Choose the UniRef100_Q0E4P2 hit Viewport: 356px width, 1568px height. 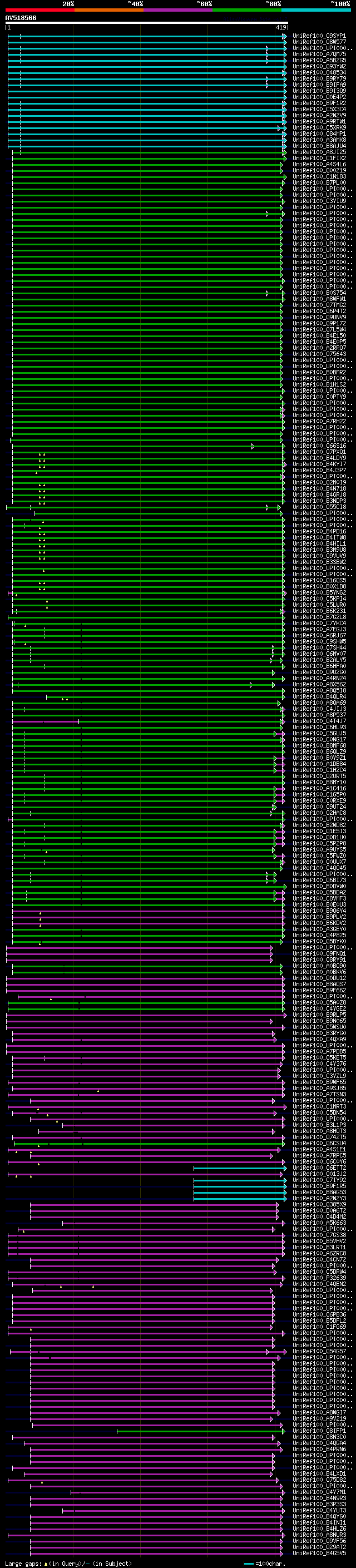pyautogui.click(x=319, y=97)
